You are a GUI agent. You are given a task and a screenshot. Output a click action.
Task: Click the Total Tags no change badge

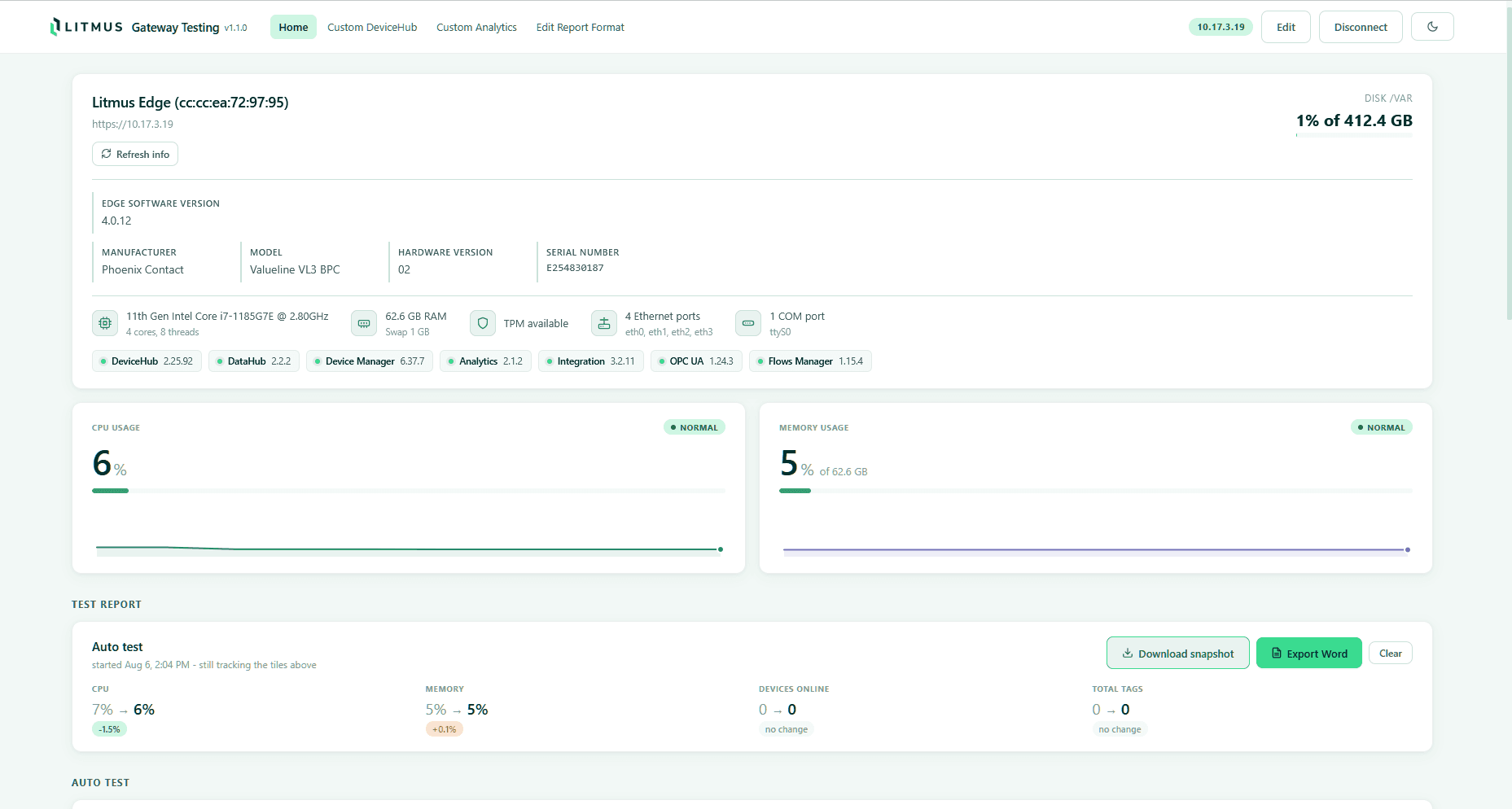coord(1120,729)
